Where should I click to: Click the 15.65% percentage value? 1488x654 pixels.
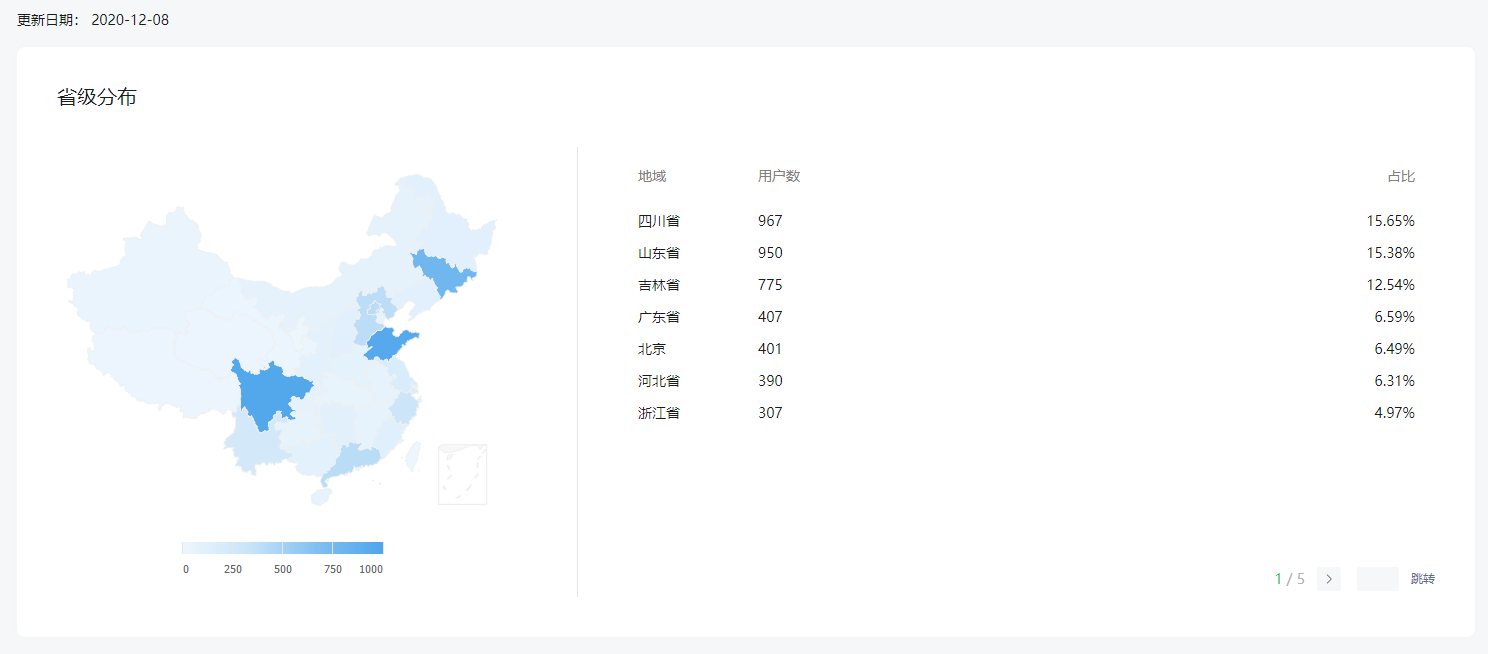coord(1391,221)
